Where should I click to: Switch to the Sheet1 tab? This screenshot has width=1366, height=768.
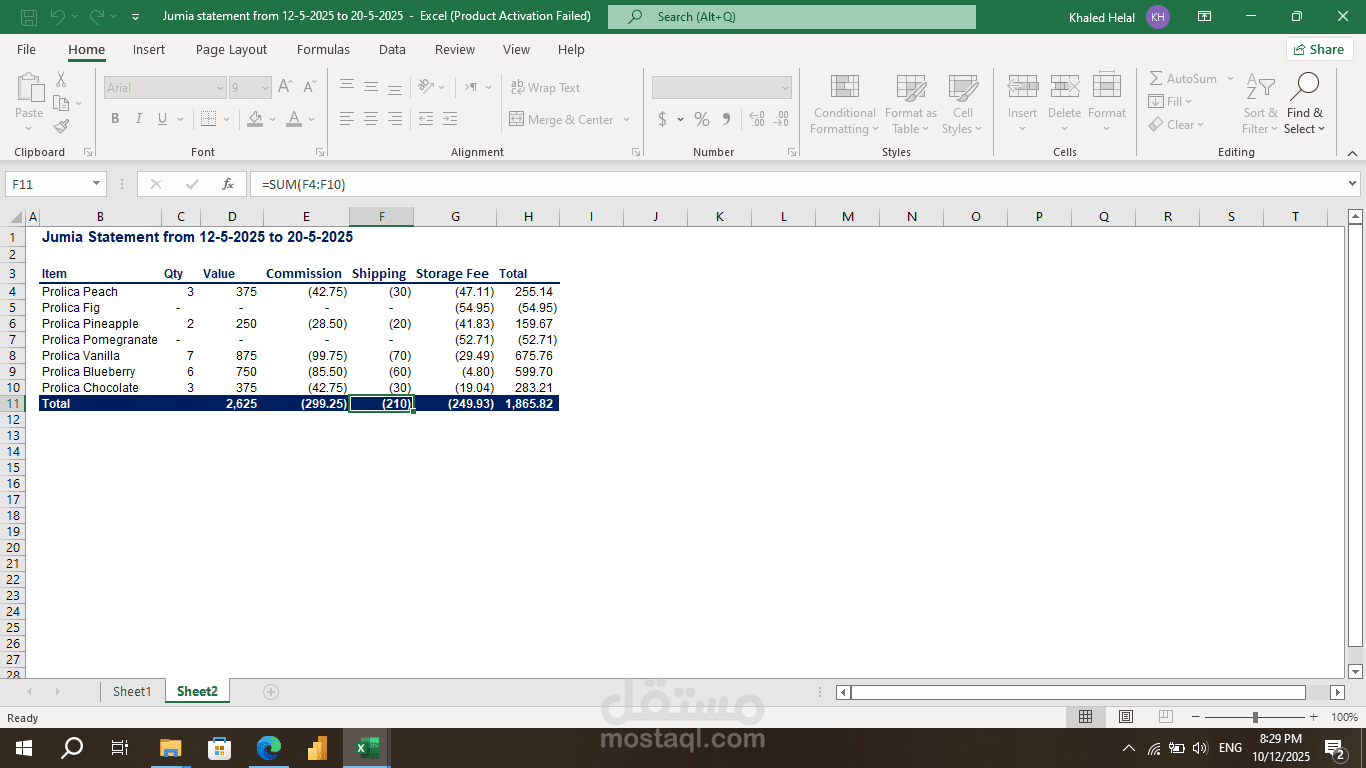point(132,691)
